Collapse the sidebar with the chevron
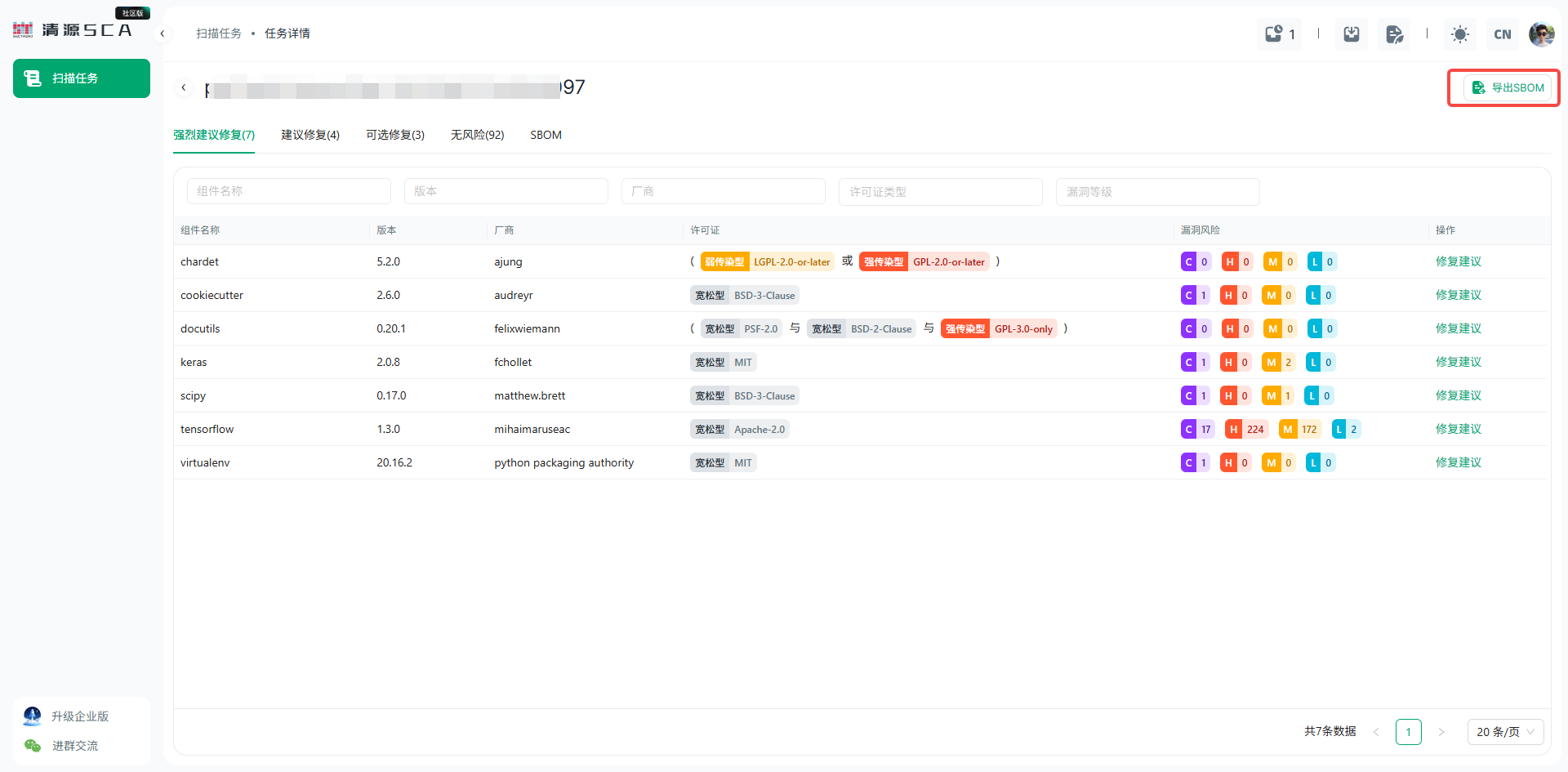 pos(163,33)
